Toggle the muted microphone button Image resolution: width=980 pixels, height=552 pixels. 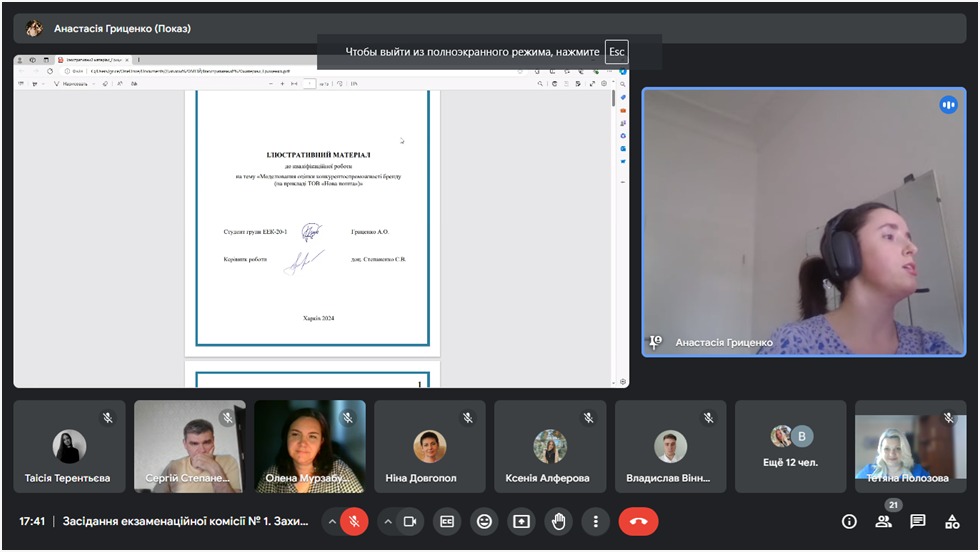click(x=354, y=521)
